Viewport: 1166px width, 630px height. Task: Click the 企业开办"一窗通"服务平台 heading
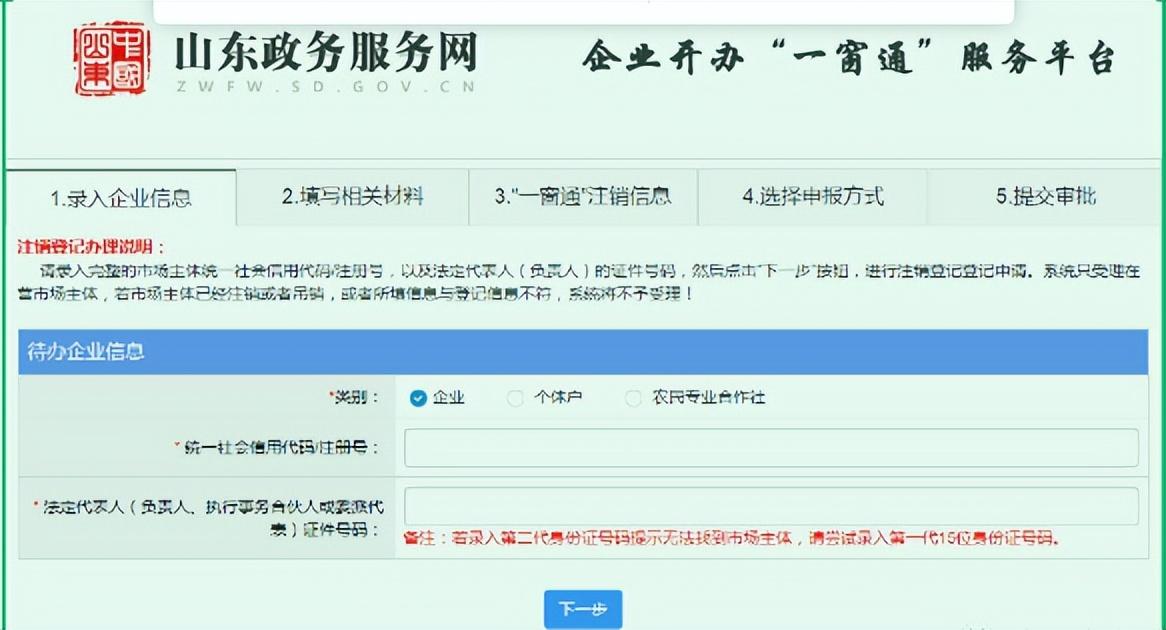point(848,57)
